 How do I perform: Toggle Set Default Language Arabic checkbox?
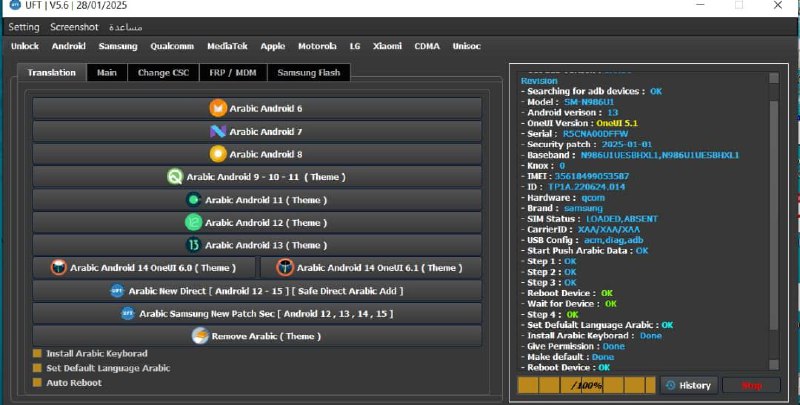coord(37,368)
